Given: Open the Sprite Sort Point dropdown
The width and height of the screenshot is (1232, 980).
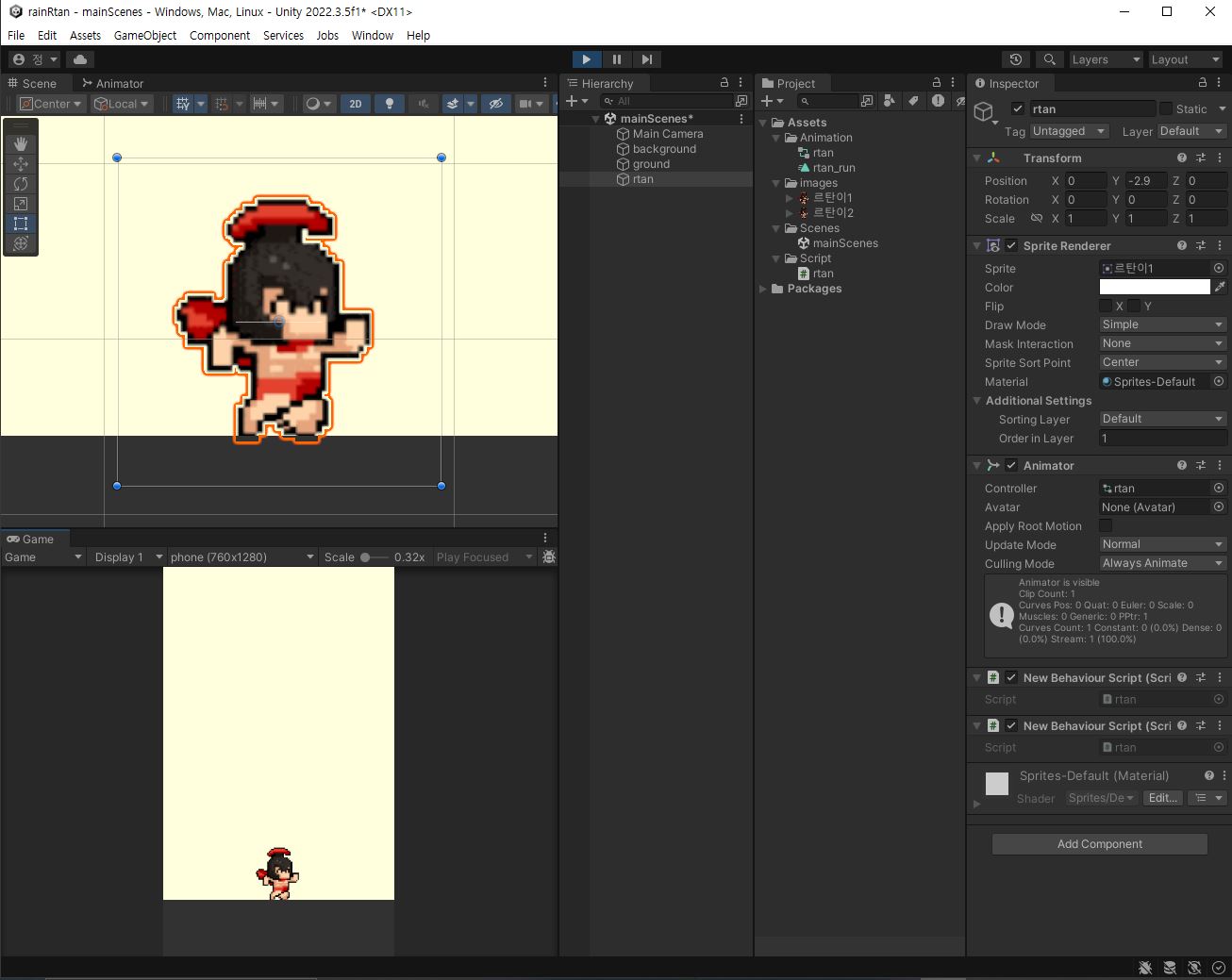Looking at the screenshot, I should [1162, 362].
